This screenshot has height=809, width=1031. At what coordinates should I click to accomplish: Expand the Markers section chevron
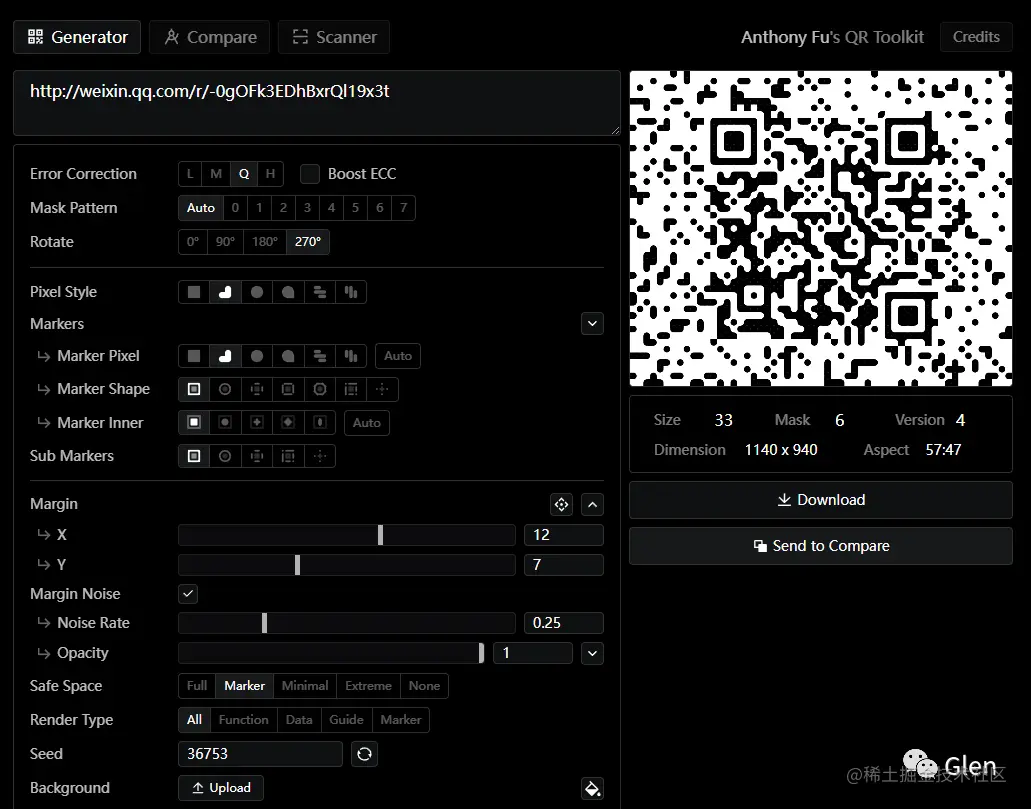pyautogui.click(x=592, y=324)
